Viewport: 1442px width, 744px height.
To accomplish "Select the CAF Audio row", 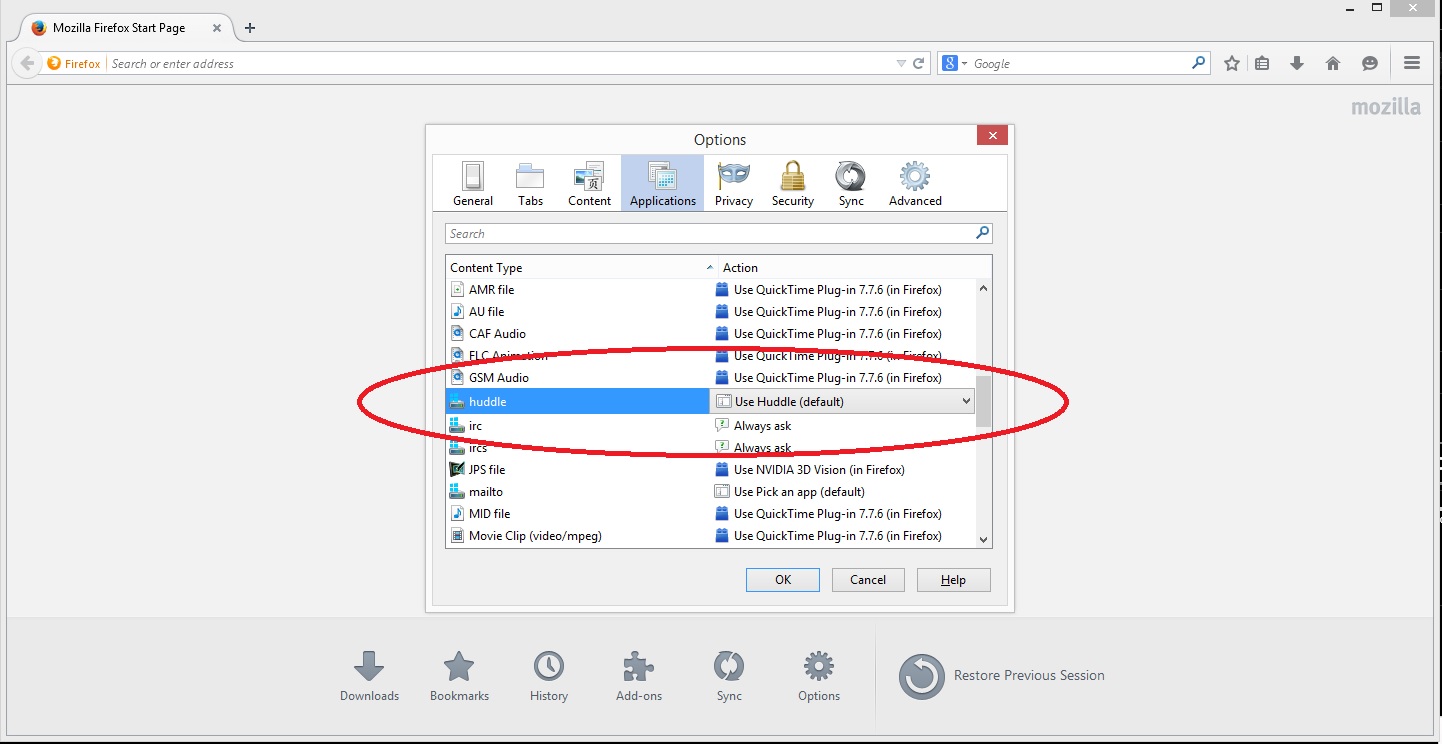I will 710,333.
